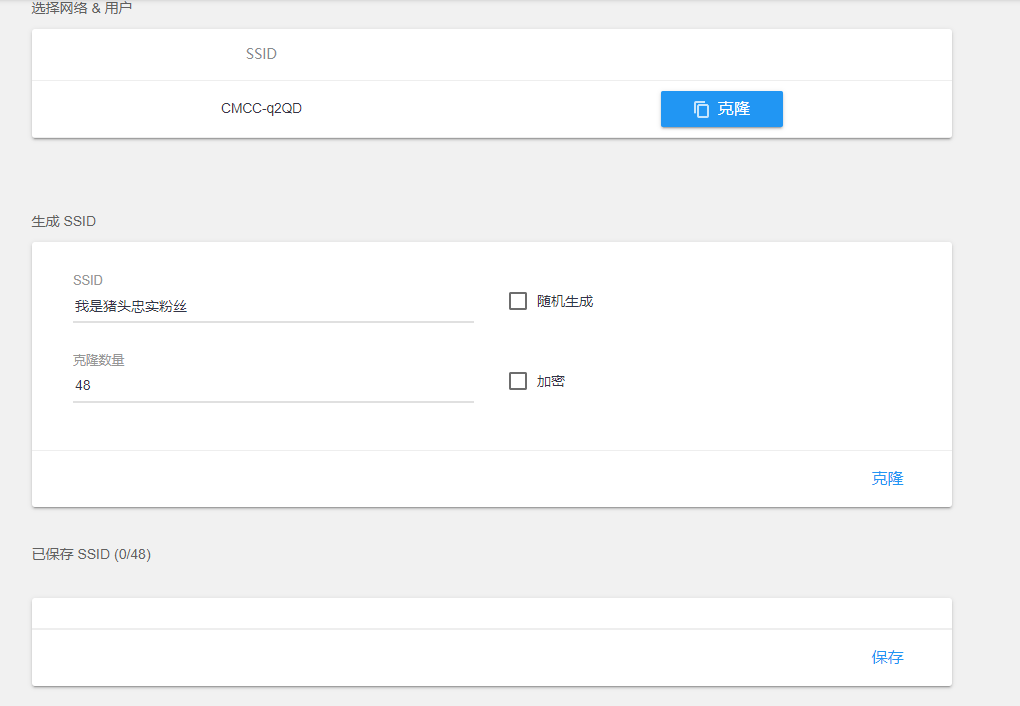Click the 加密 label text
Viewport: 1020px width, 706px height.
(x=551, y=381)
